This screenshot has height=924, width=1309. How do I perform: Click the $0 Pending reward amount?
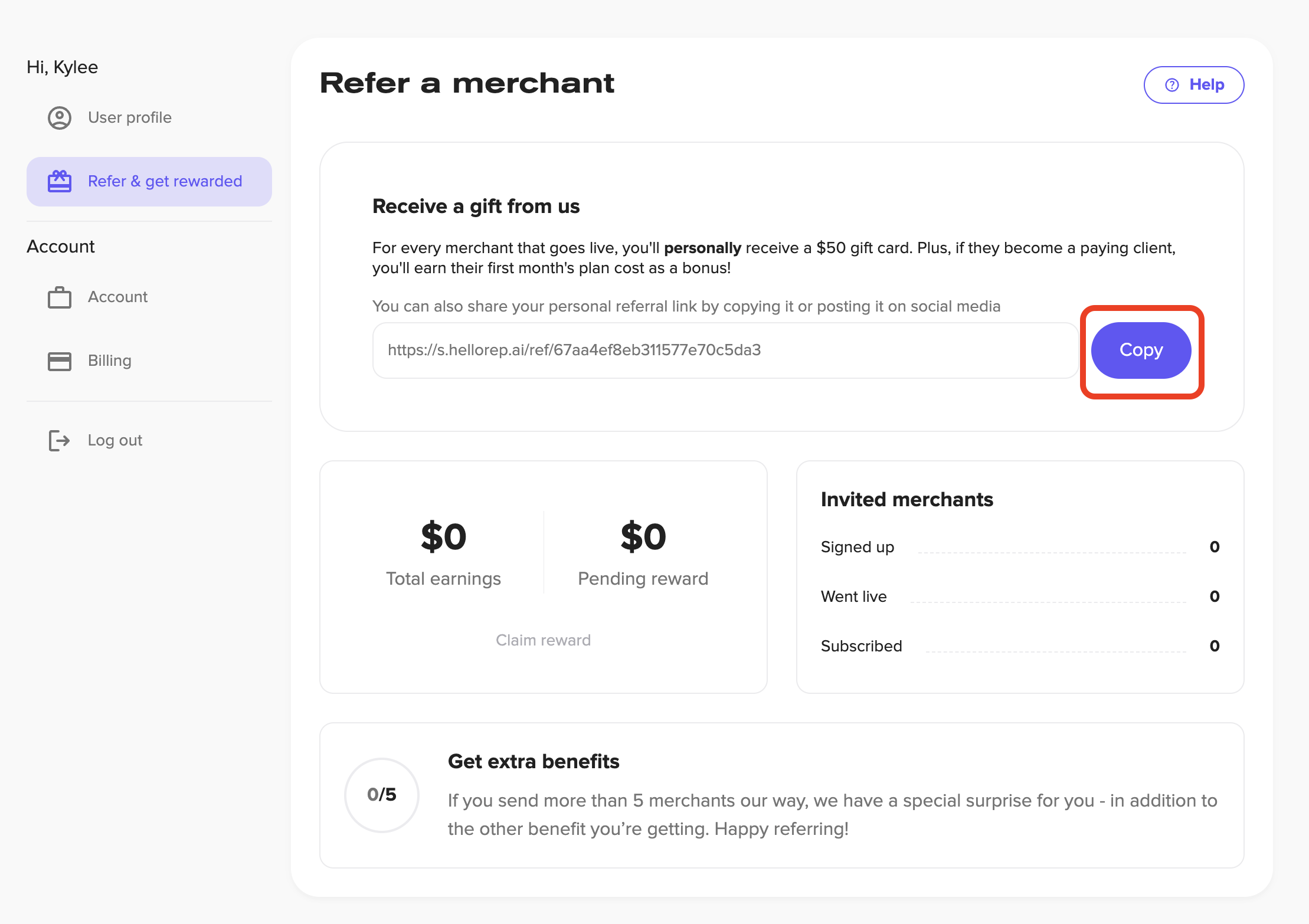tap(643, 537)
